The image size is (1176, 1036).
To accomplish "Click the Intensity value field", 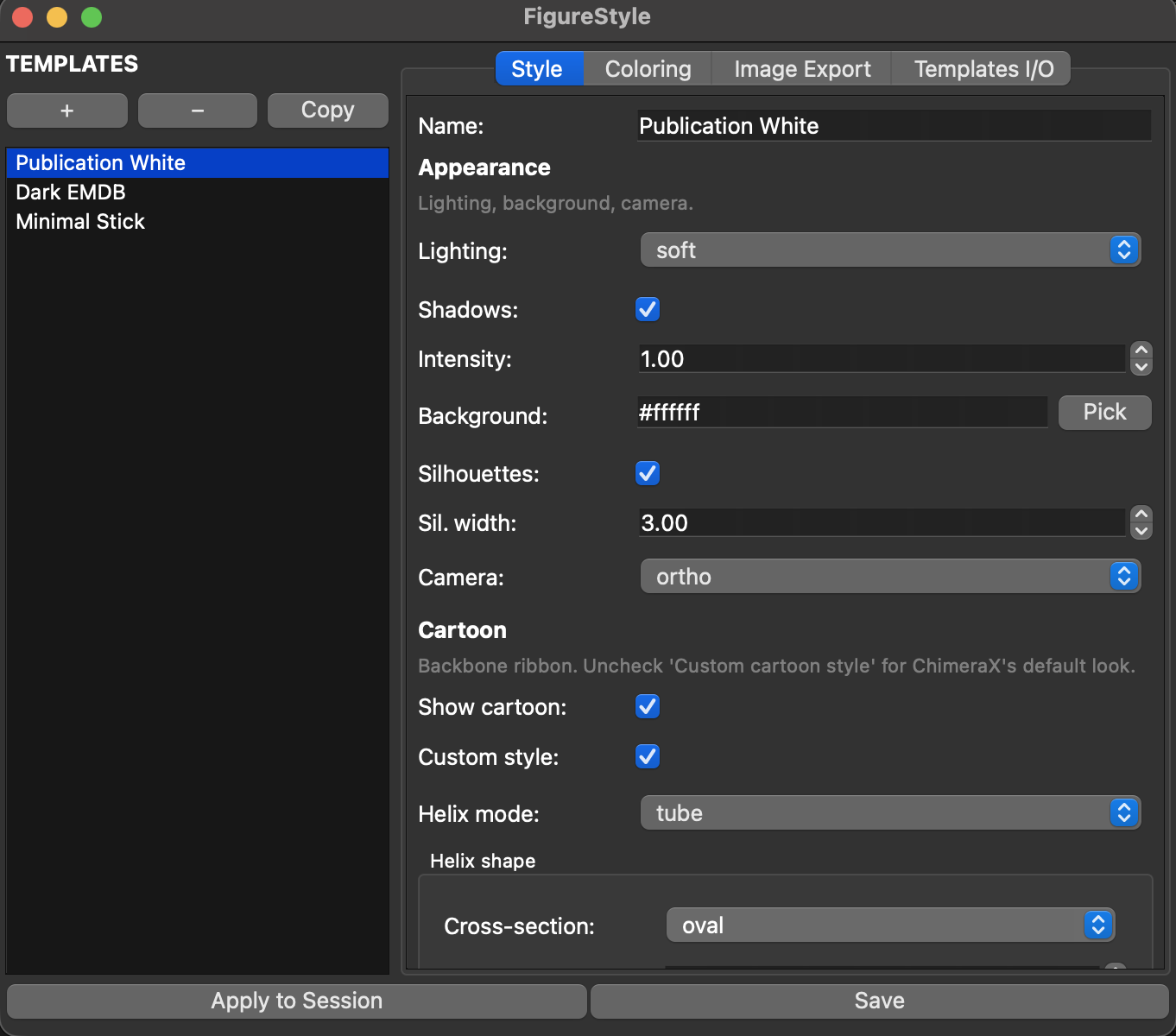I will pos(882,359).
